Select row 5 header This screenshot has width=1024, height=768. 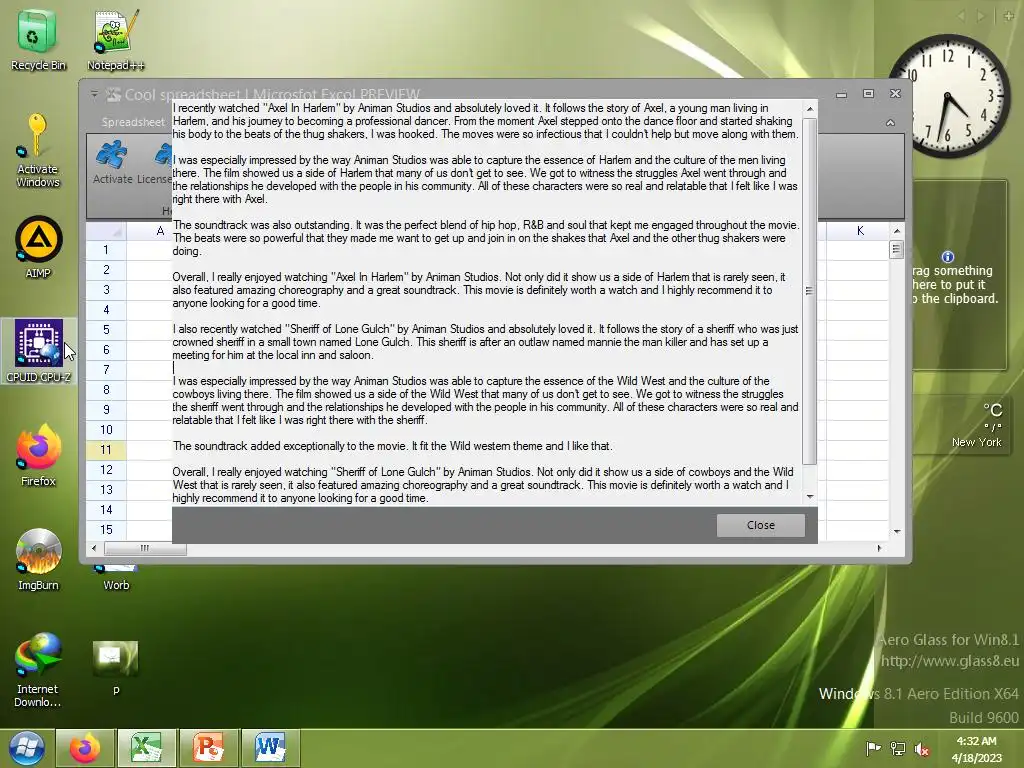[106, 330]
